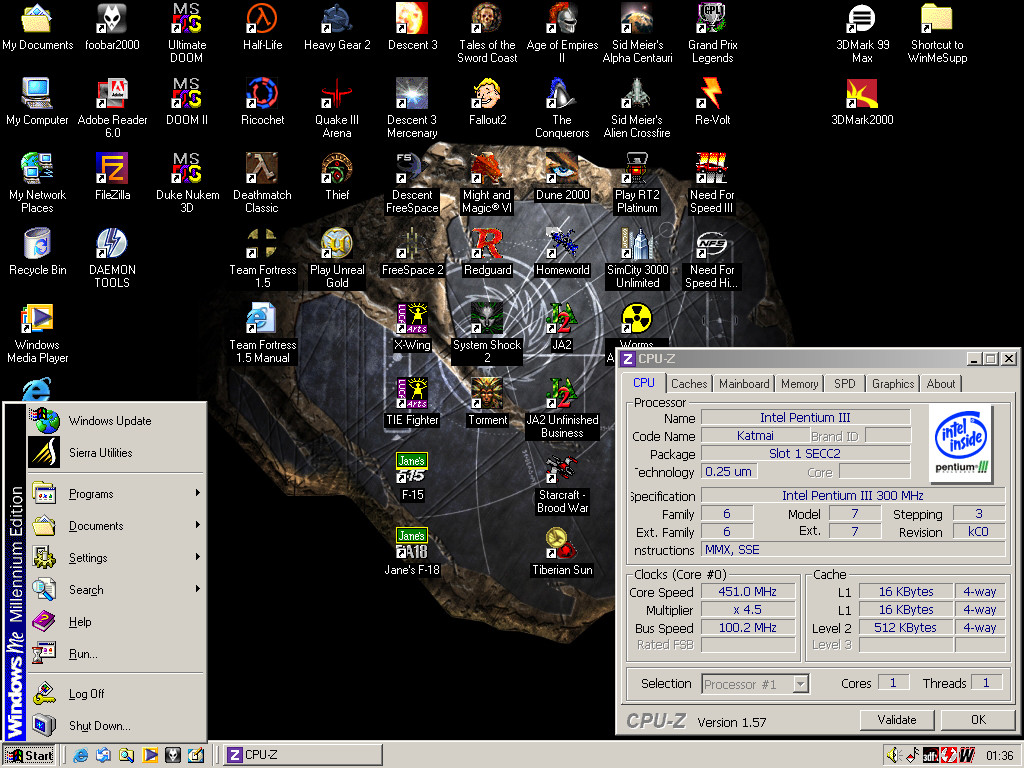Switch to the Caches tab in CPU-Z
The height and width of the screenshot is (768, 1024).
pos(689,384)
